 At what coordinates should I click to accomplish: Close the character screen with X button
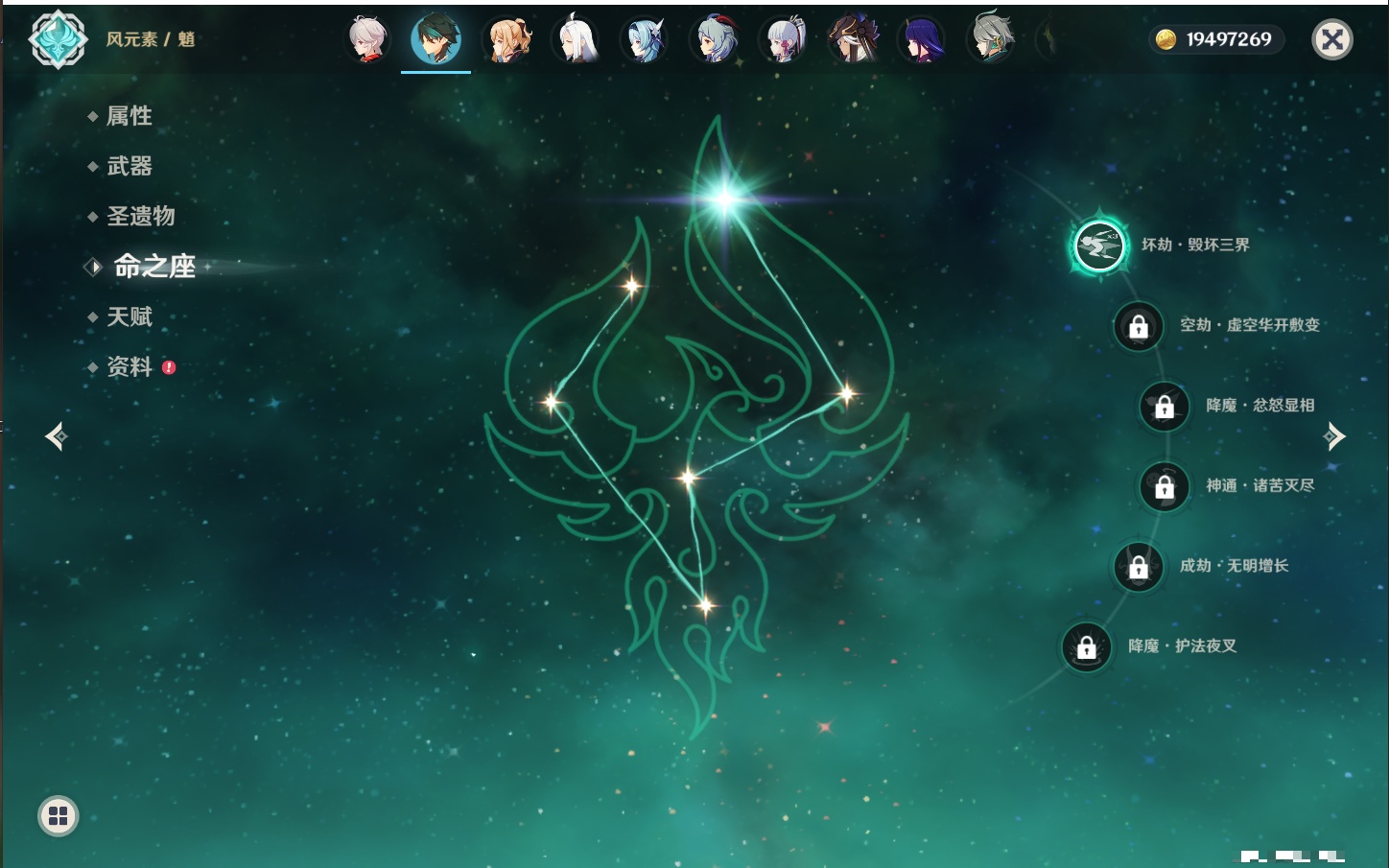1331,39
